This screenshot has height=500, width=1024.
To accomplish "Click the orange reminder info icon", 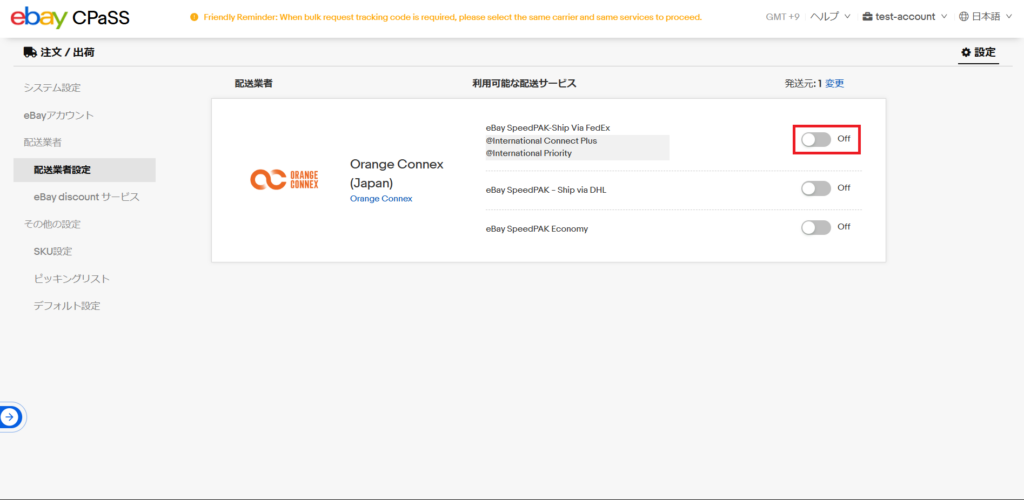I will coord(194,17).
